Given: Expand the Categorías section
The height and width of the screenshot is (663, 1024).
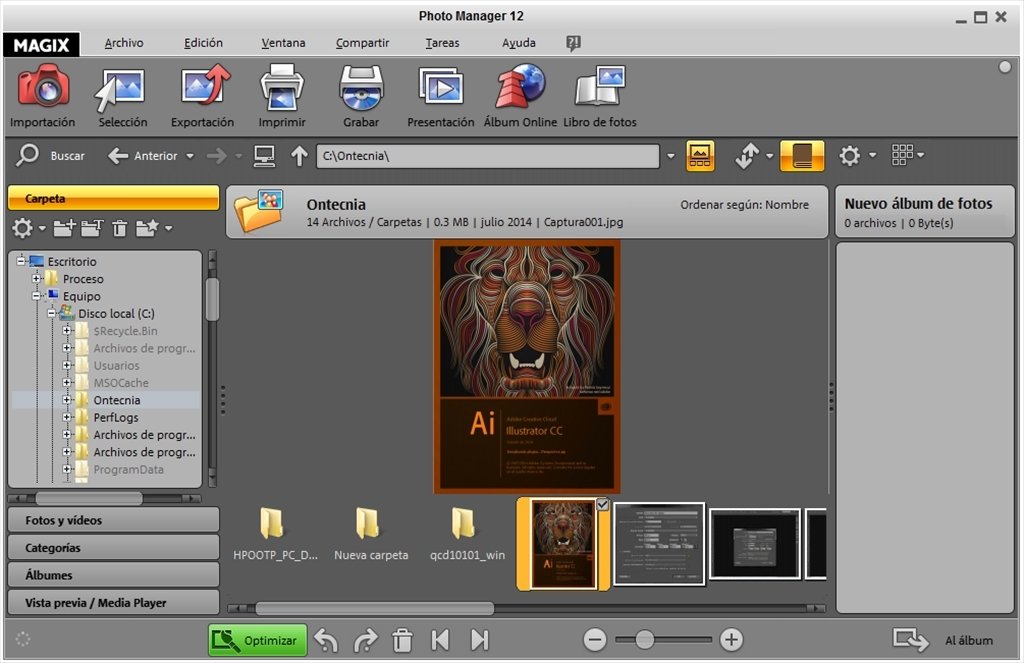Looking at the screenshot, I should [114, 547].
